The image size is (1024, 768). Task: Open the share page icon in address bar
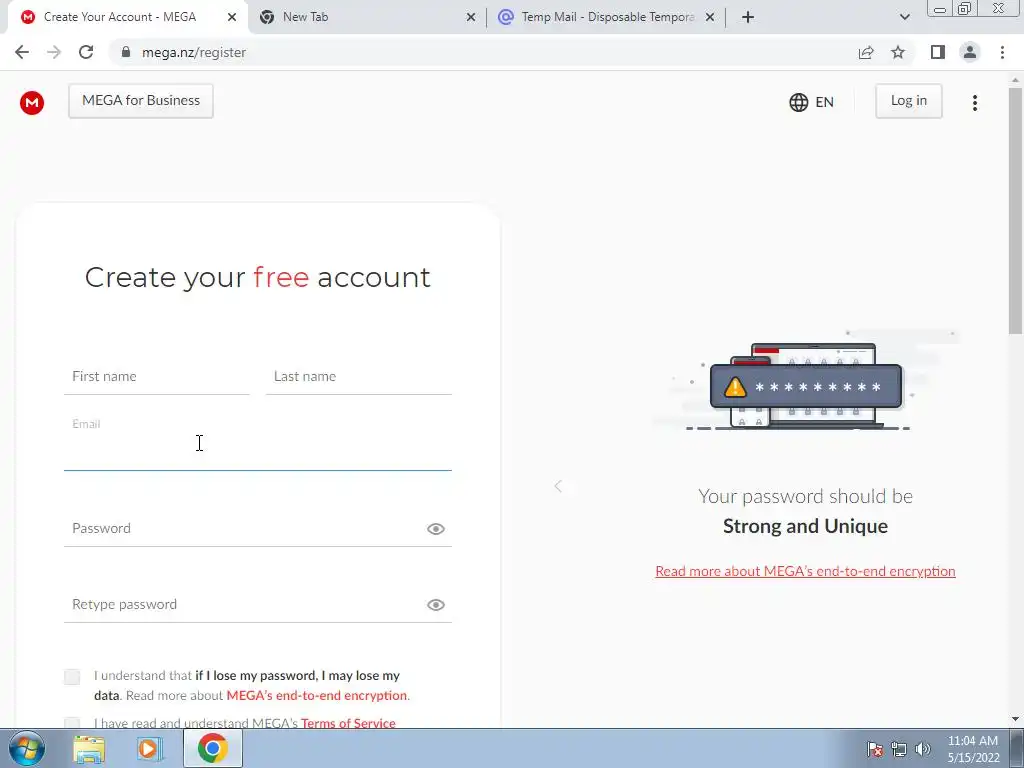(x=866, y=52)
